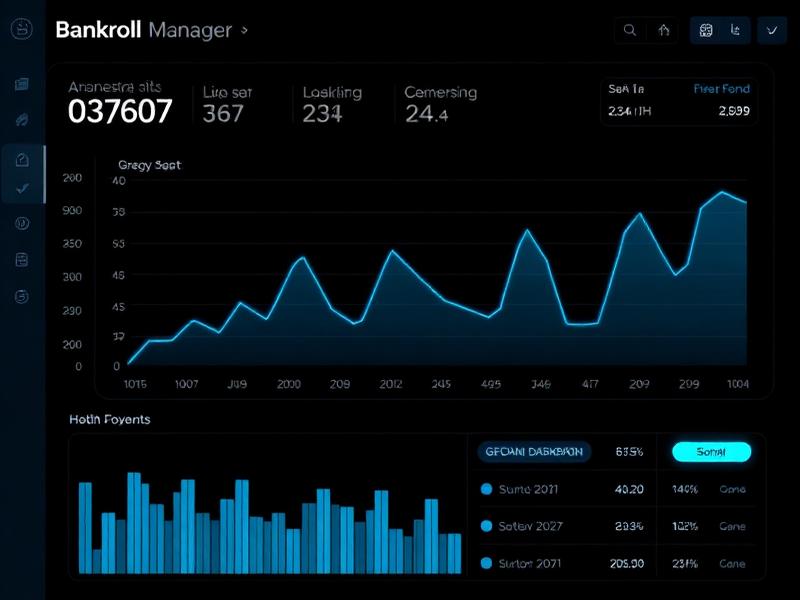Click the 367 stat value

coord(223,113)
